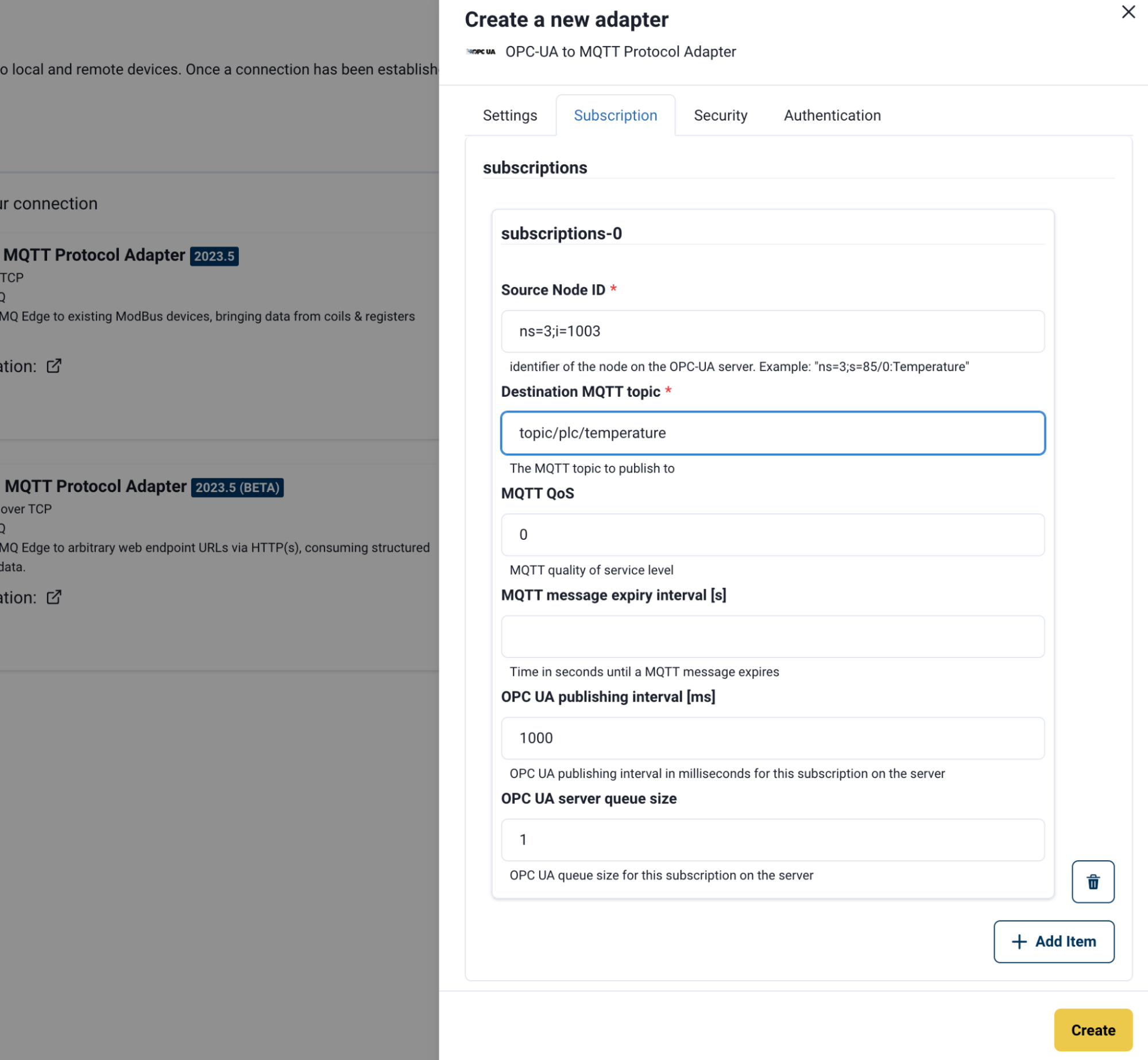Image resolution: width=1148 pixels, height=1060 pixels.
Task: Click 'The MQTT topic to publish to' hint
Action: (592, 468)
